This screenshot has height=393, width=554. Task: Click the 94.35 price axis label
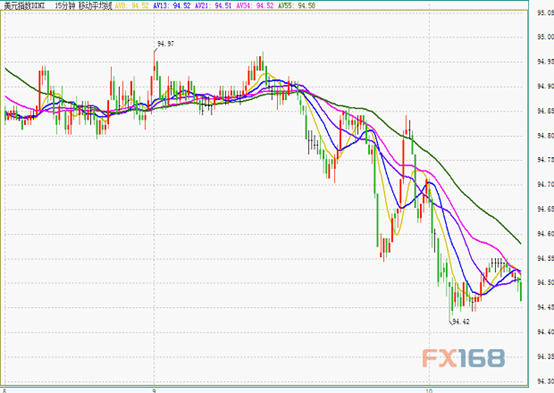(x=545, y=356)
